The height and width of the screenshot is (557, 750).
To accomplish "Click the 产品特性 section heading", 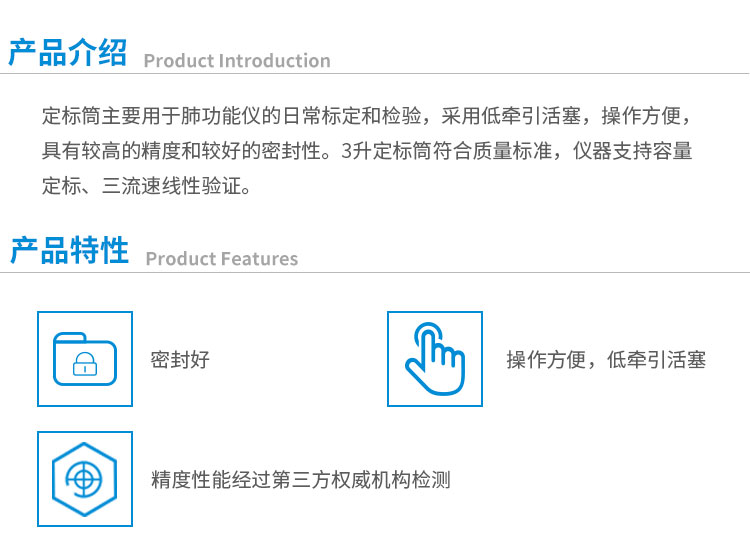I will pyautogui.click(x=69, y=250).
